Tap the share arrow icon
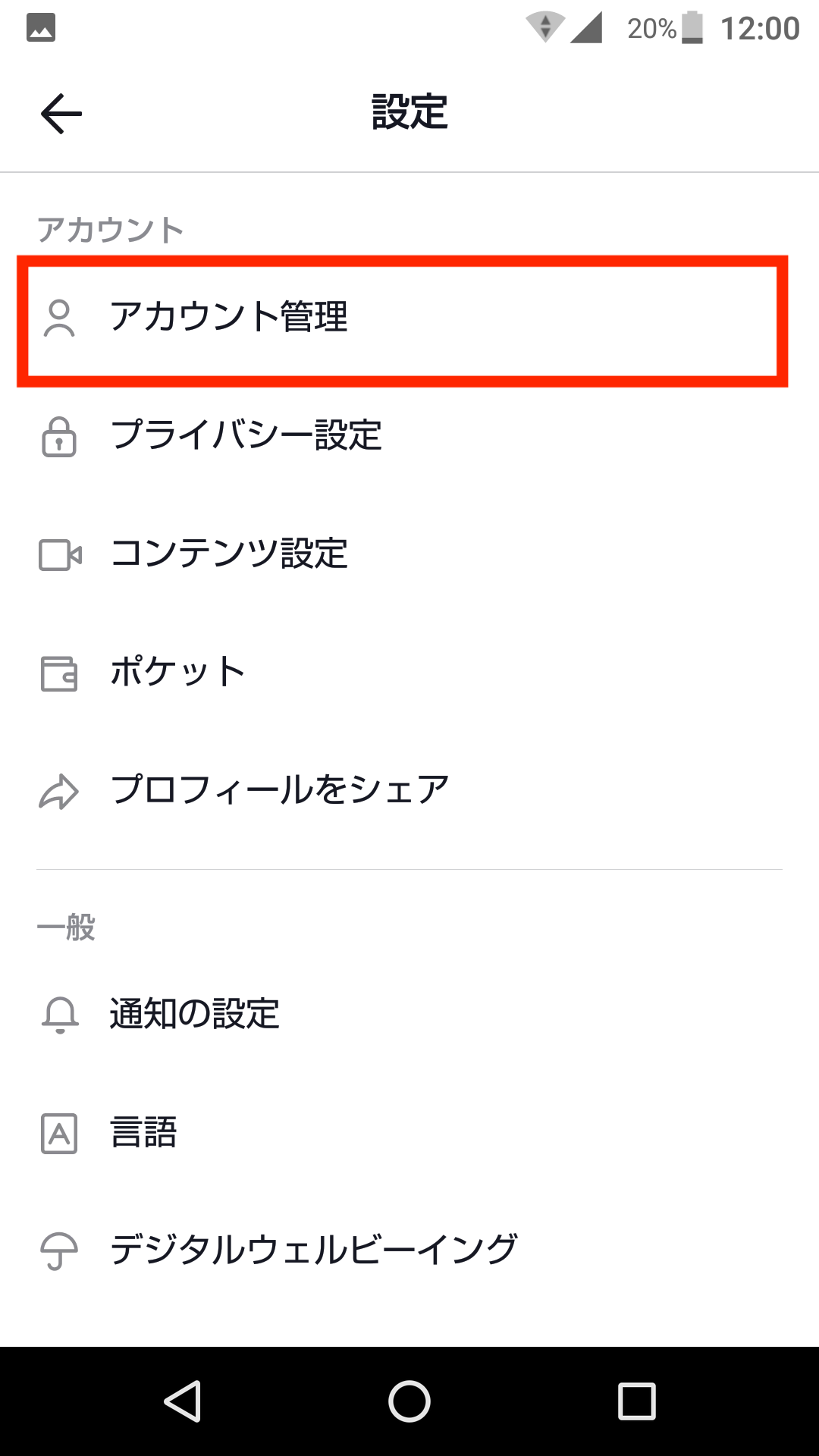 [x=59, y=792]
